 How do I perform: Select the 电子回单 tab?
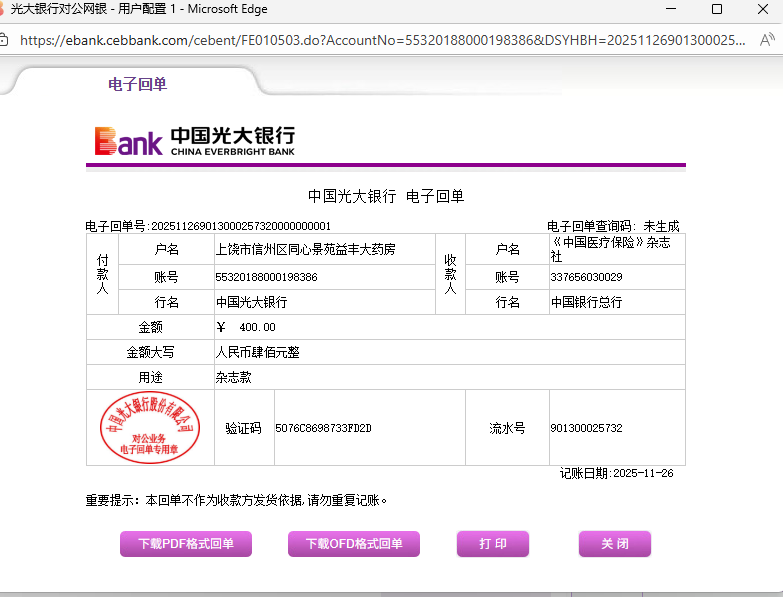(x=137, y=84)
